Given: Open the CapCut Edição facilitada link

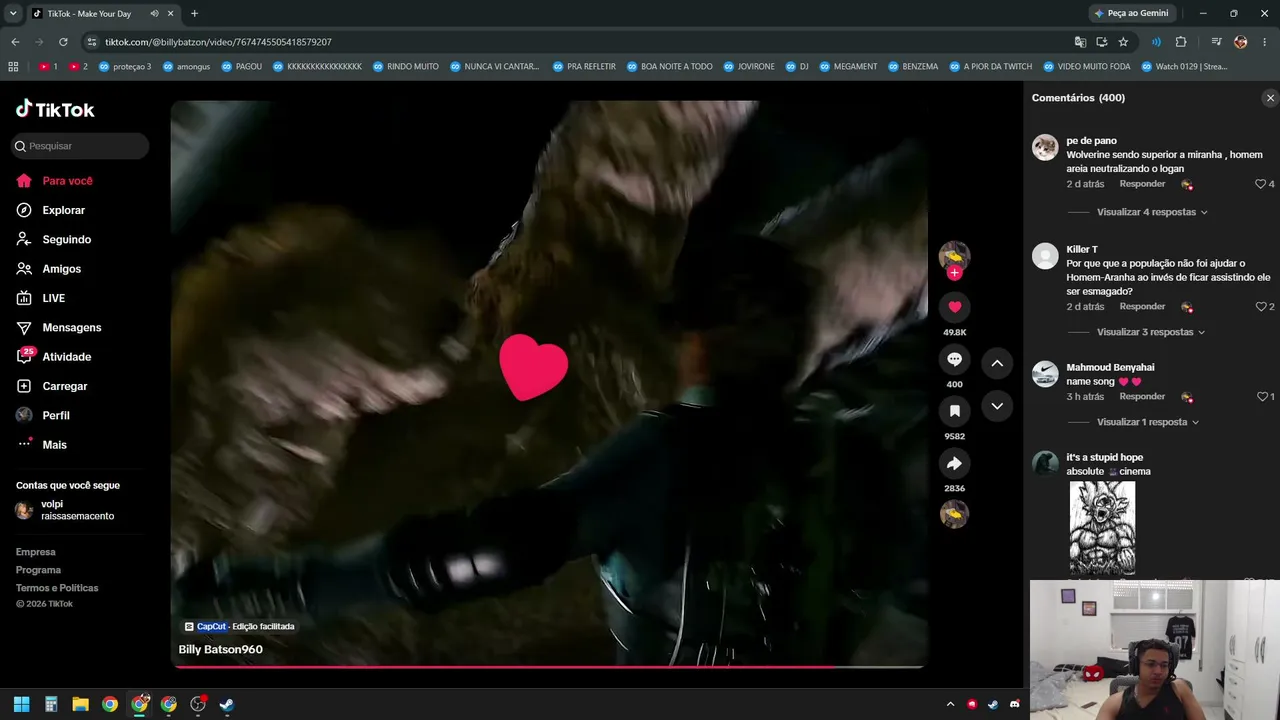Looking at the screenshot, I should (x=240, y=627).
